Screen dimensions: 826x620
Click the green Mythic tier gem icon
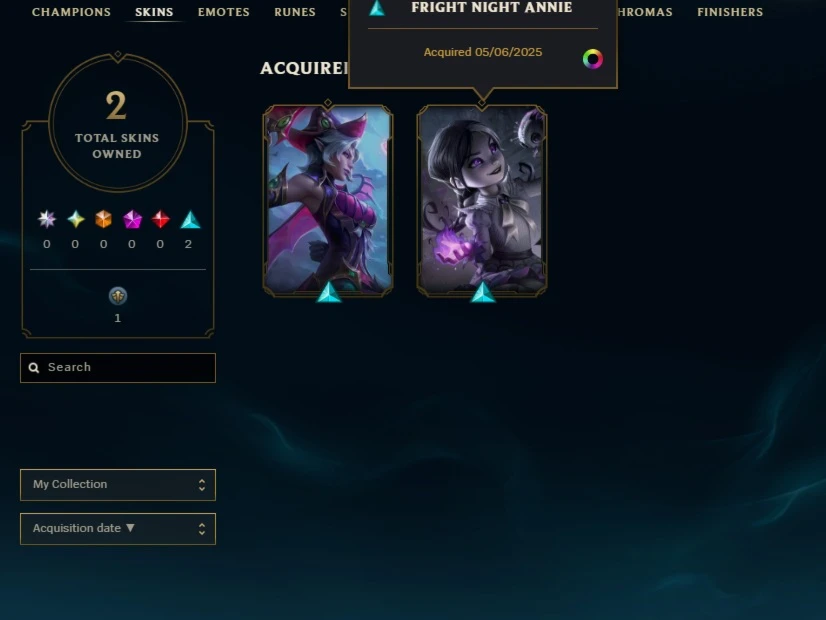click(x=76, y=219)
